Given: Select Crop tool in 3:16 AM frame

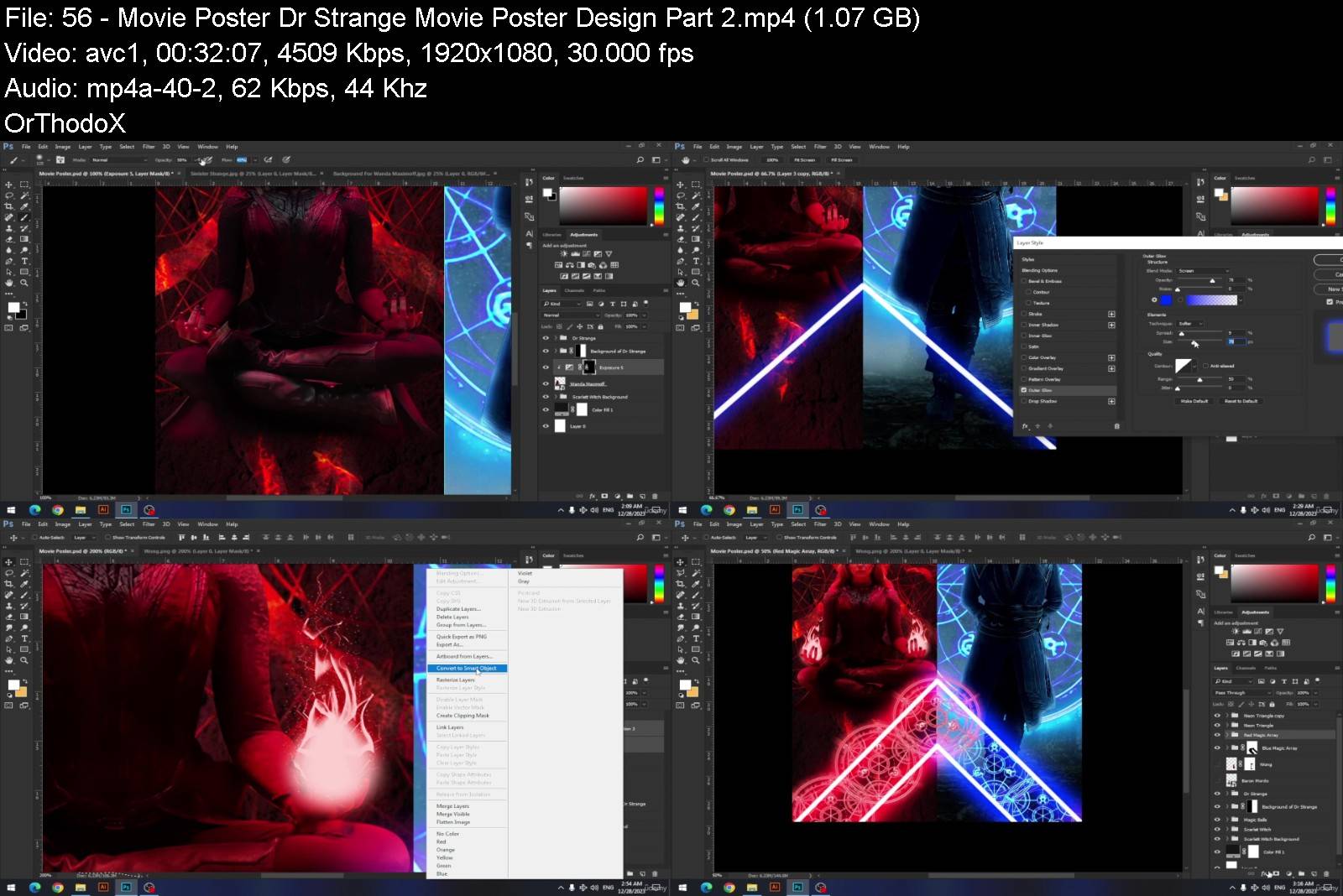Looking at the screenshot, I should coord(681,584).
